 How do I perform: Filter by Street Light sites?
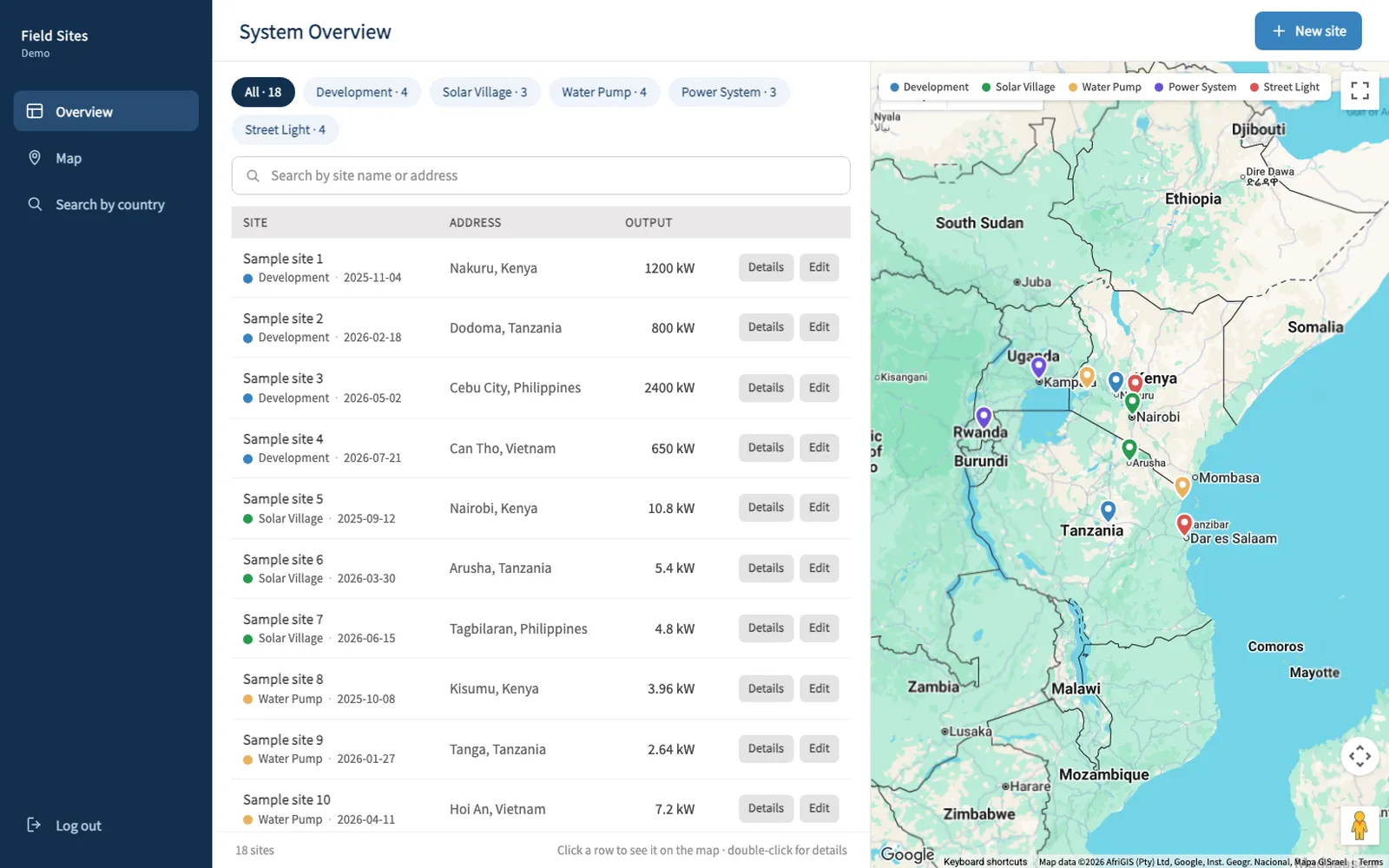pyautogui.click(x=285, y=129)
